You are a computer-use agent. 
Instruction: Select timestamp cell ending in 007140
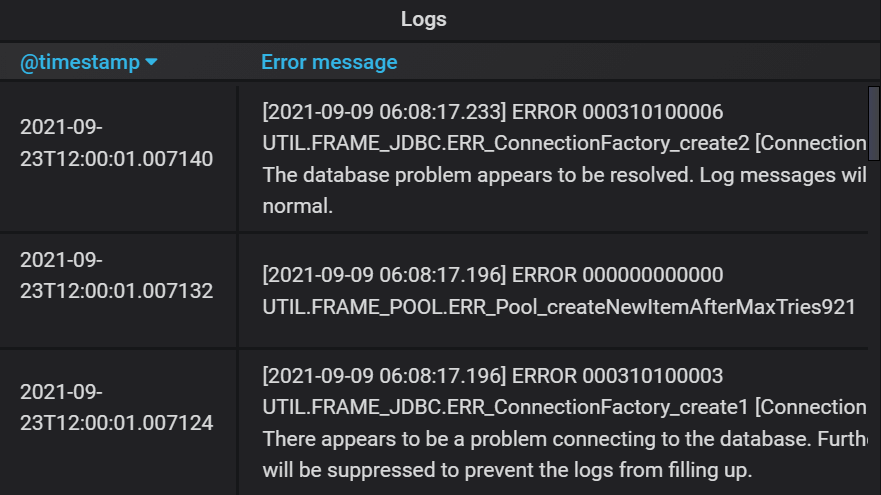point(117,143)
